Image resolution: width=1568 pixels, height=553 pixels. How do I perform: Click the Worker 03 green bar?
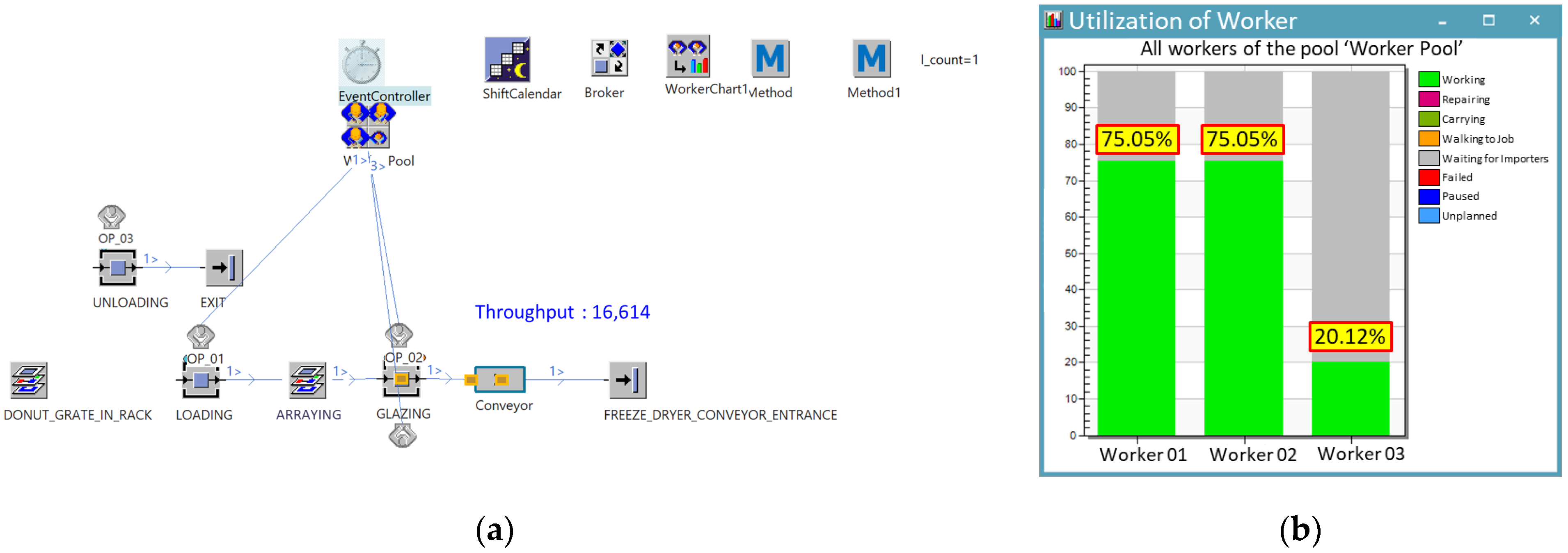(1350, 398)
